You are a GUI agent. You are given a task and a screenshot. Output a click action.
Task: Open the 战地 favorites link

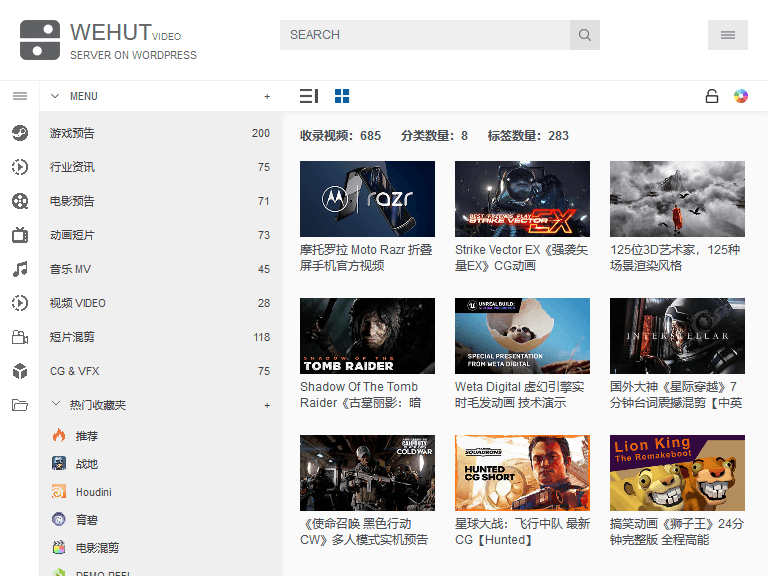pos(87,464)
